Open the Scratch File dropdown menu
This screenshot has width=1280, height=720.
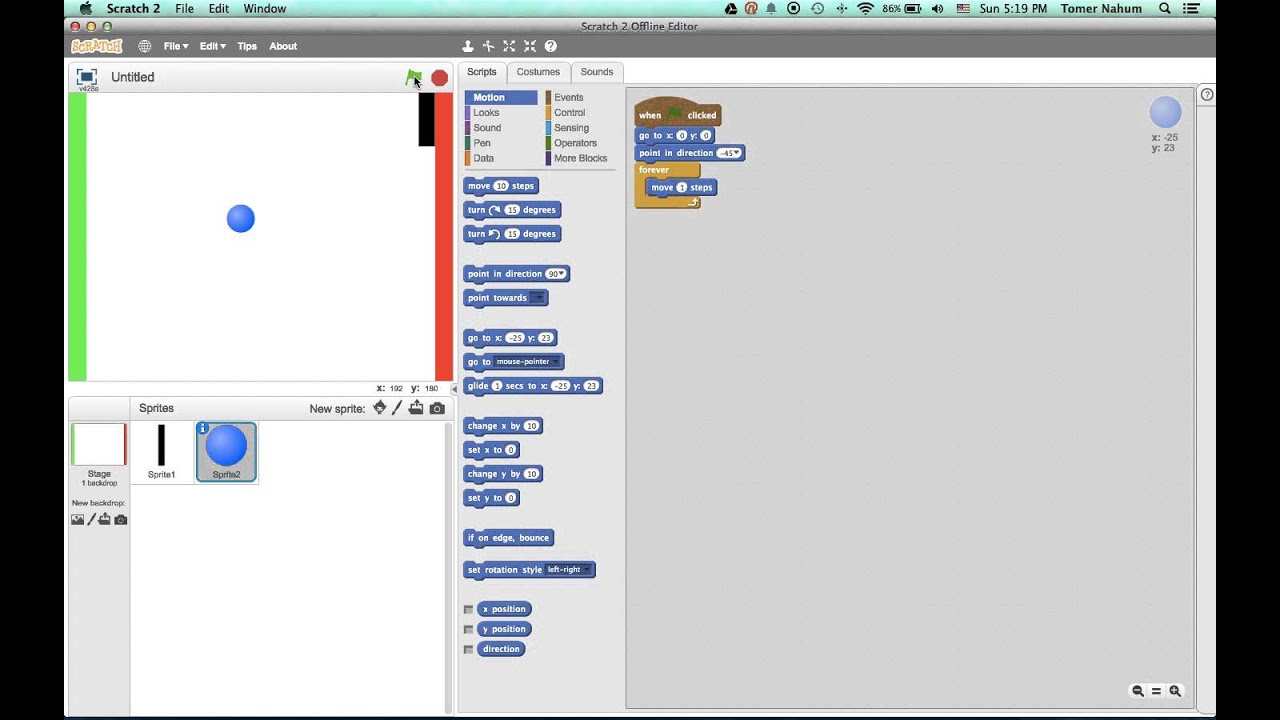(176, 46)
